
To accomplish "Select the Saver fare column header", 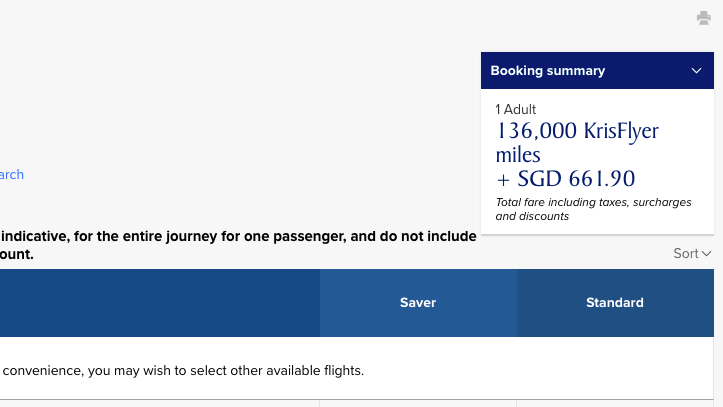I will click(x=418, y=303).
